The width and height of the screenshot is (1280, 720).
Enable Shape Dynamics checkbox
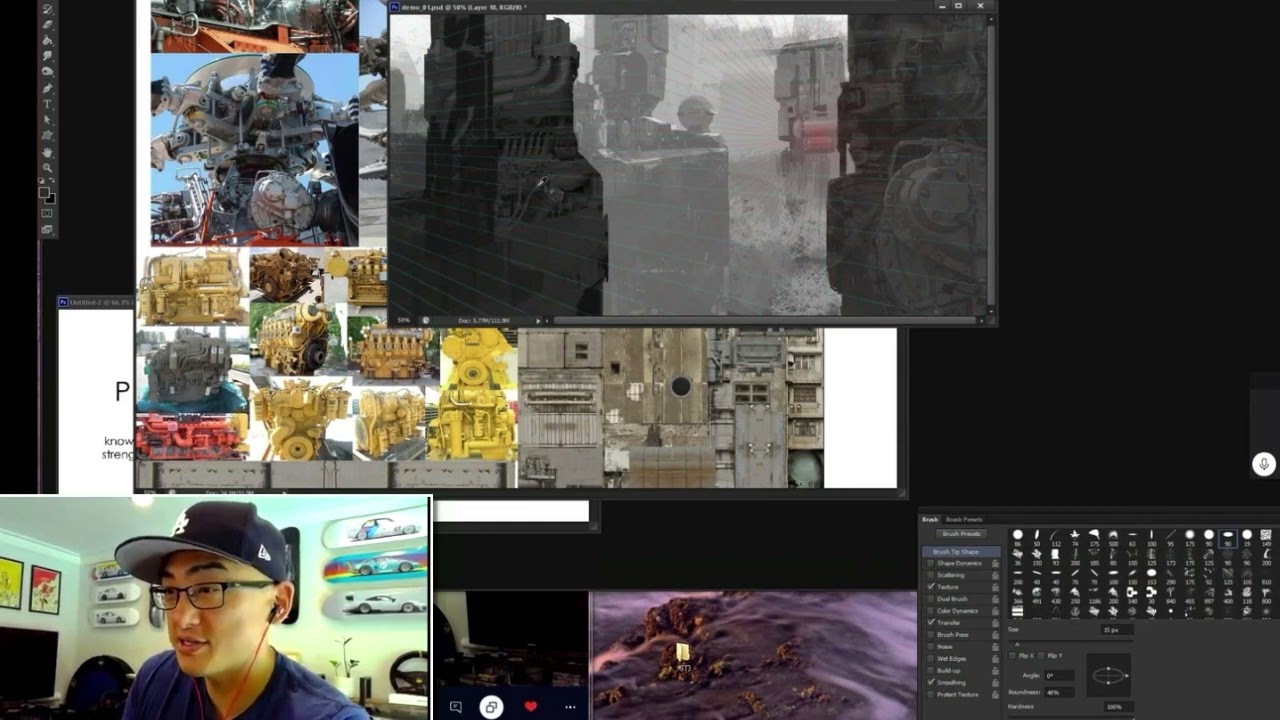tap(931, 563)
